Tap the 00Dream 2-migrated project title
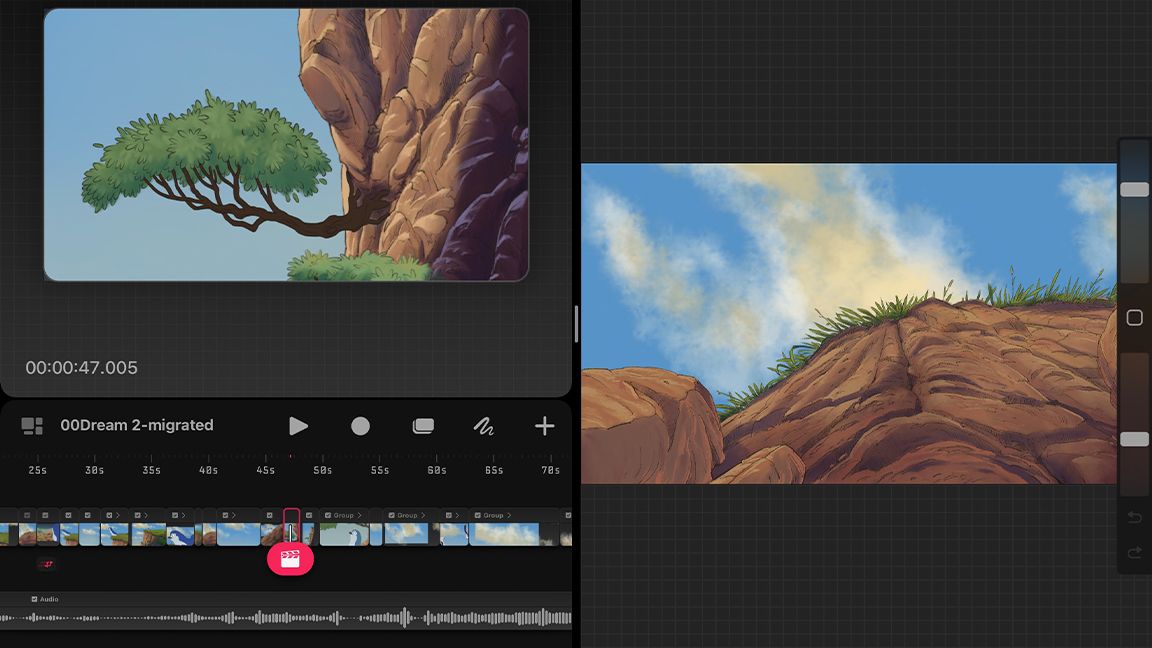This screenshot has height=648, width=1152. coord(135,424)
